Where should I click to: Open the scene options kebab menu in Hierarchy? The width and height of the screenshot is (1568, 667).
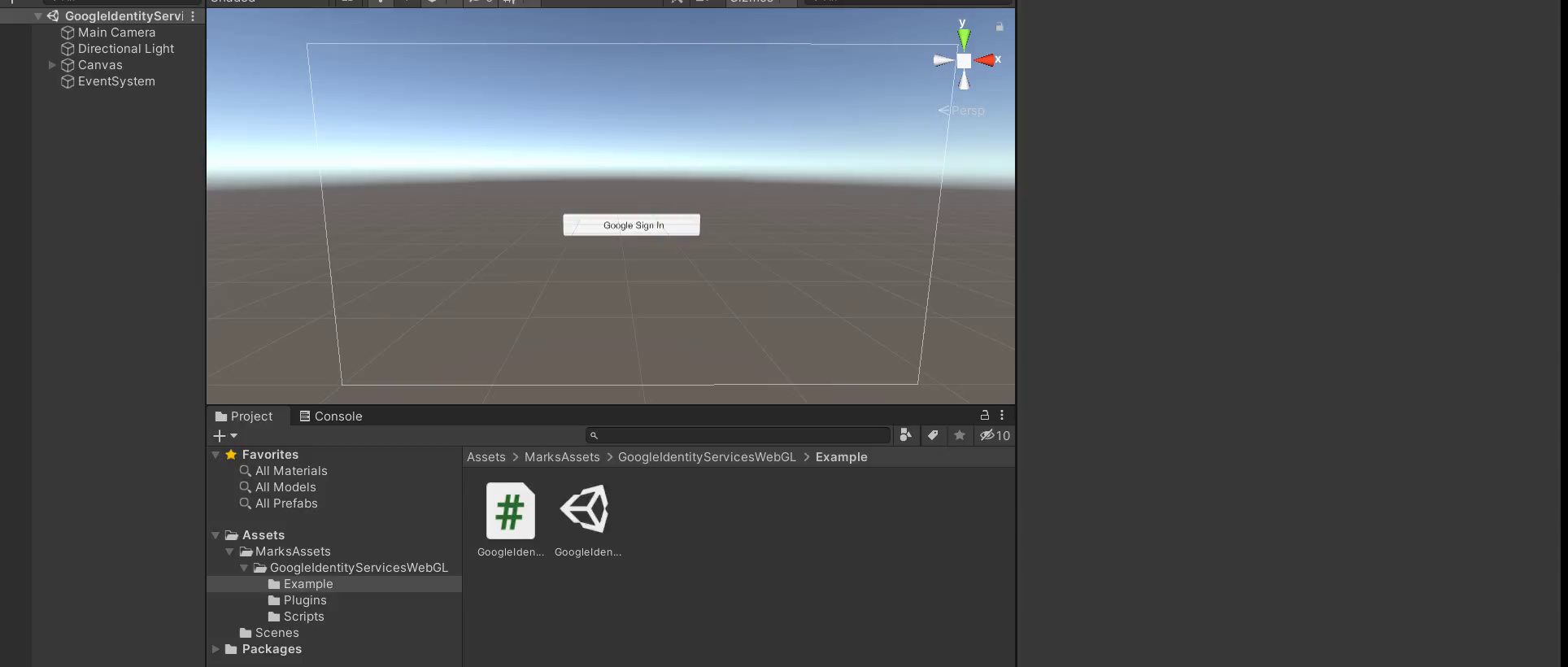click(x=193, y=16)
